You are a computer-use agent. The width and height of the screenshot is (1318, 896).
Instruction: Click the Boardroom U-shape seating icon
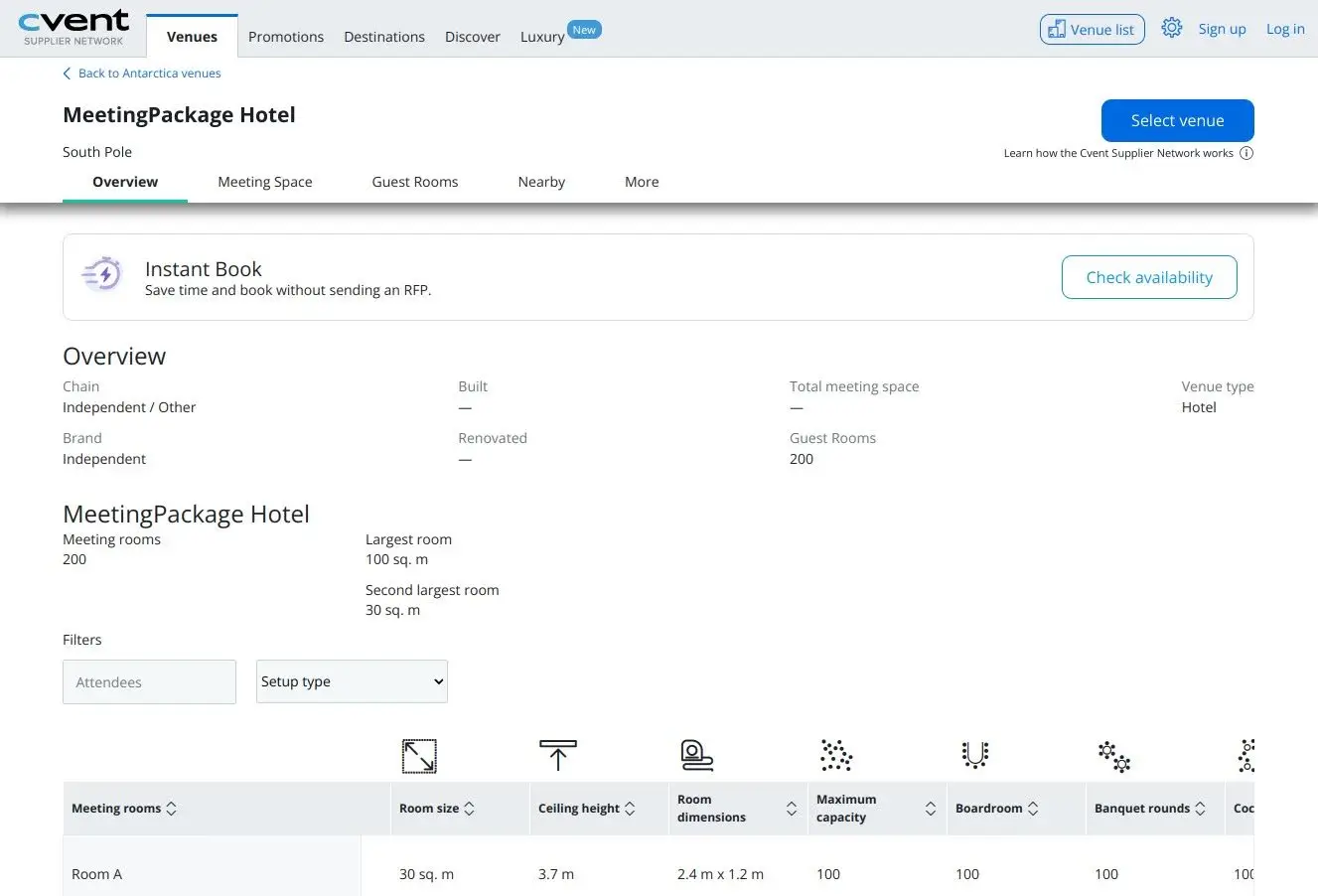click(x=974, y=755)
